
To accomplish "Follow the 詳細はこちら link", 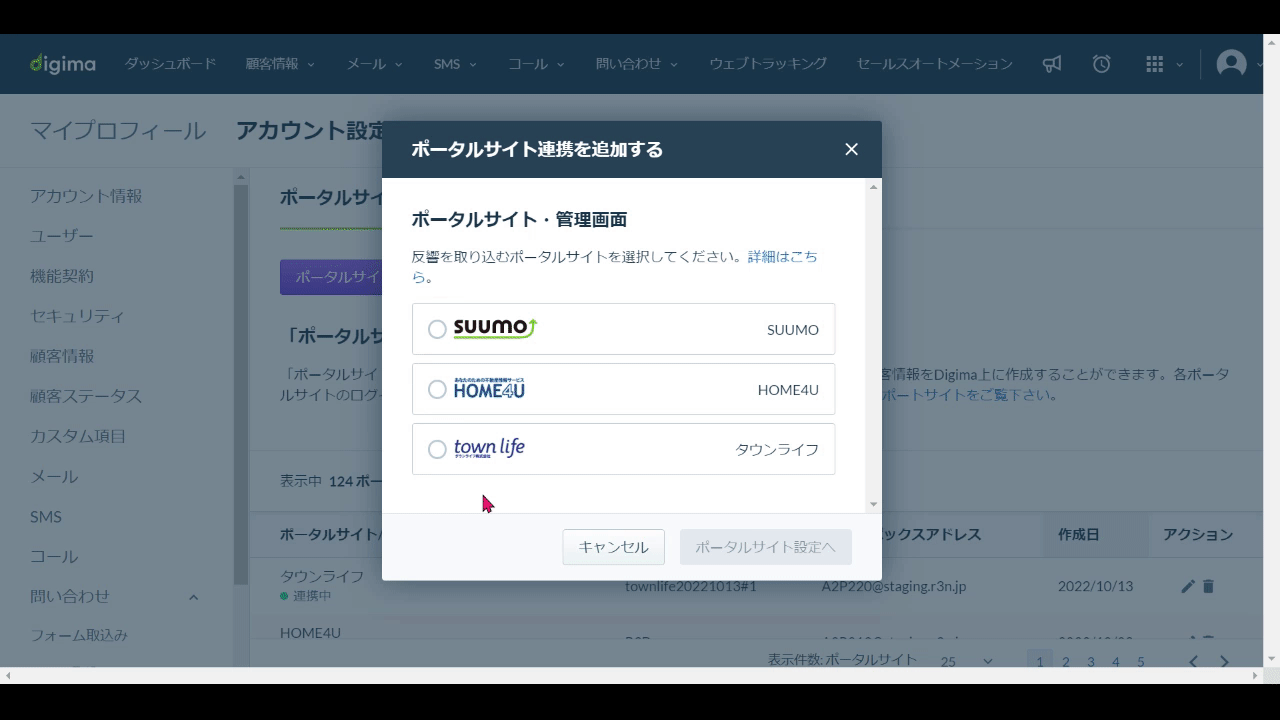I will tap(782, 257).
